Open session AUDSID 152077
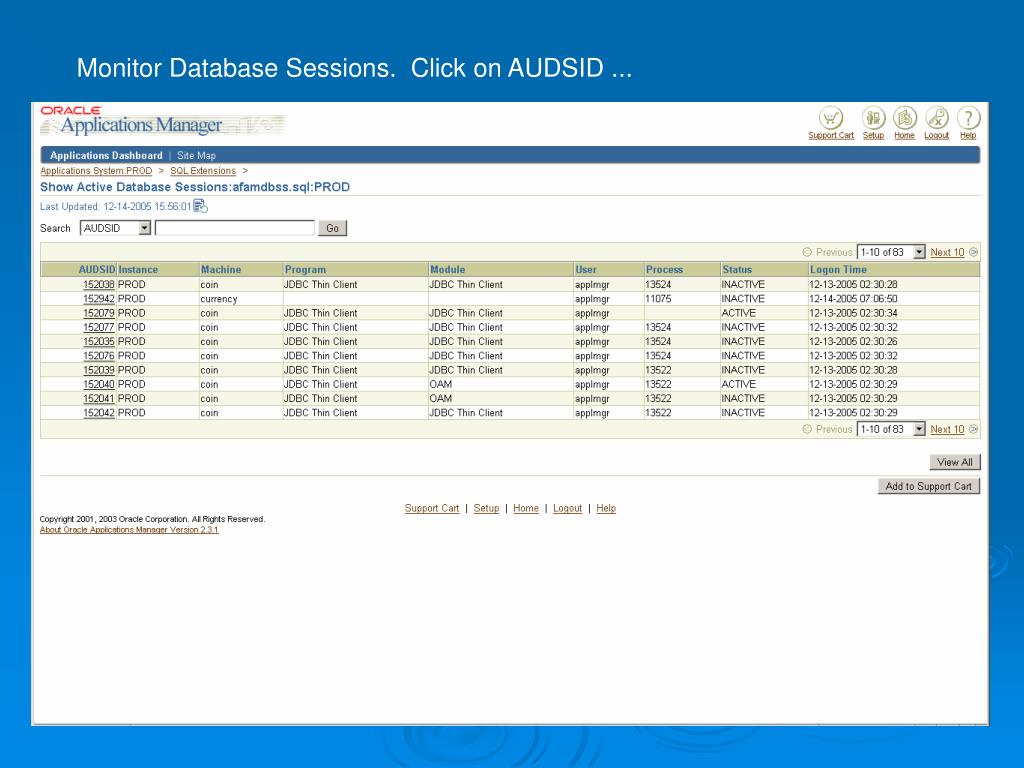Screen dimensions: 1024x768 (99, 327)
